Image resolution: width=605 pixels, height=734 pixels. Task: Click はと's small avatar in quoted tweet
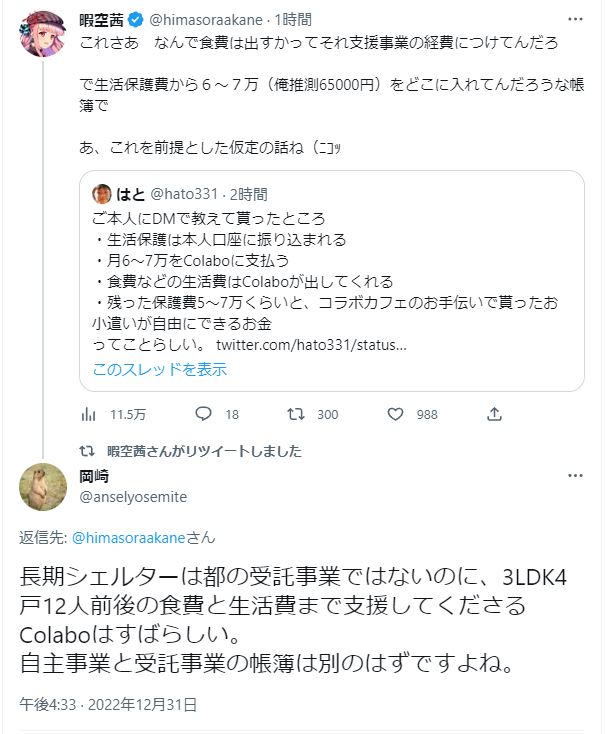[101, 194]
